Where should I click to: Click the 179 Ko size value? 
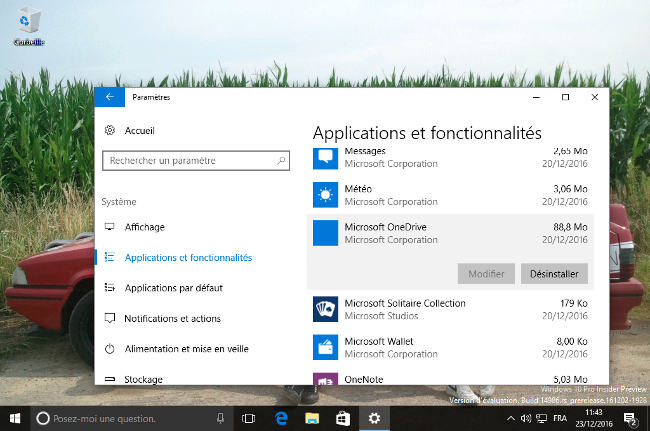coord(574,303)
